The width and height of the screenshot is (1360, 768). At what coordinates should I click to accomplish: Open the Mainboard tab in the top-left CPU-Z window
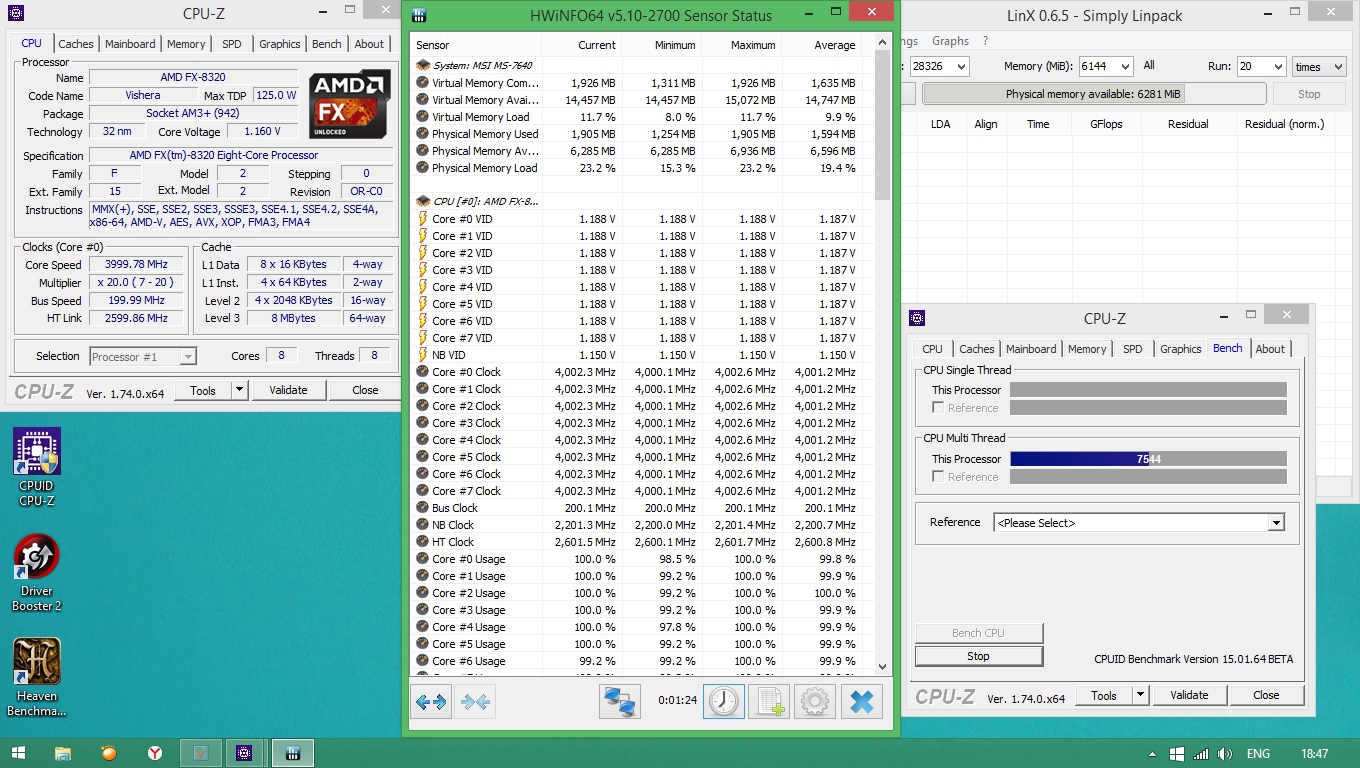tap(130, 44)
